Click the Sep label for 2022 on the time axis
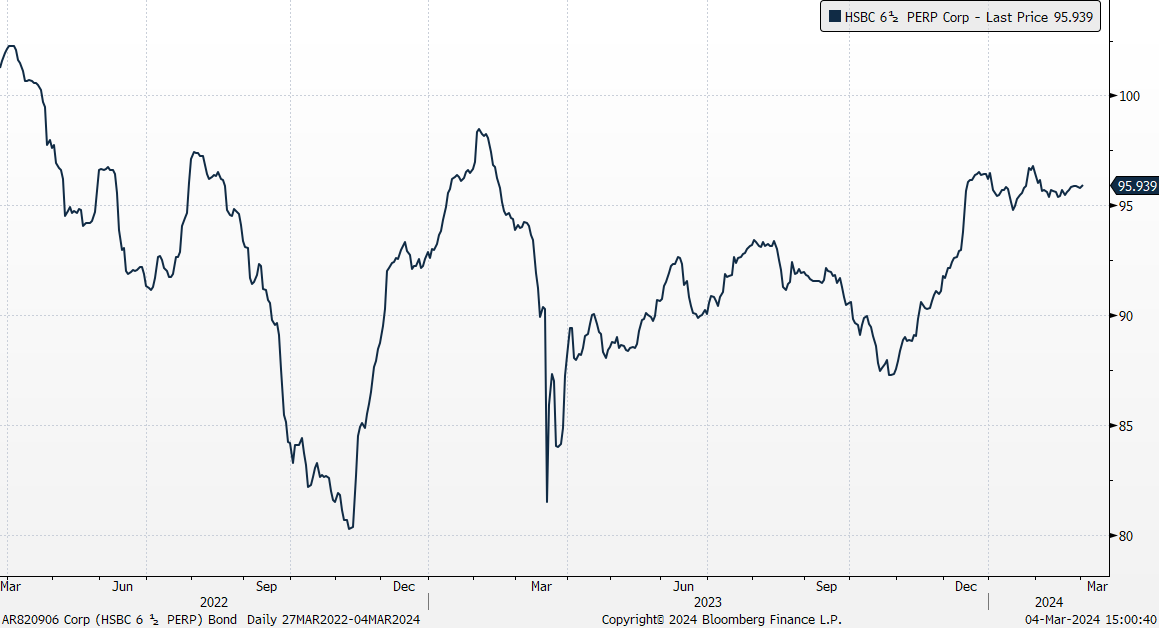 [266, 587]
